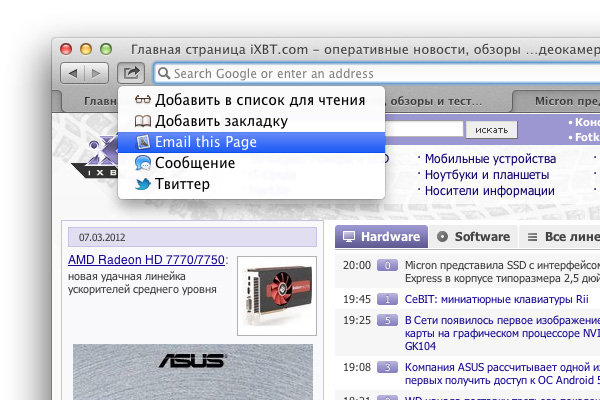Screen dimensions: 600x400
Task: Click the Hardware monitor icon
Action: coord(349,237)
